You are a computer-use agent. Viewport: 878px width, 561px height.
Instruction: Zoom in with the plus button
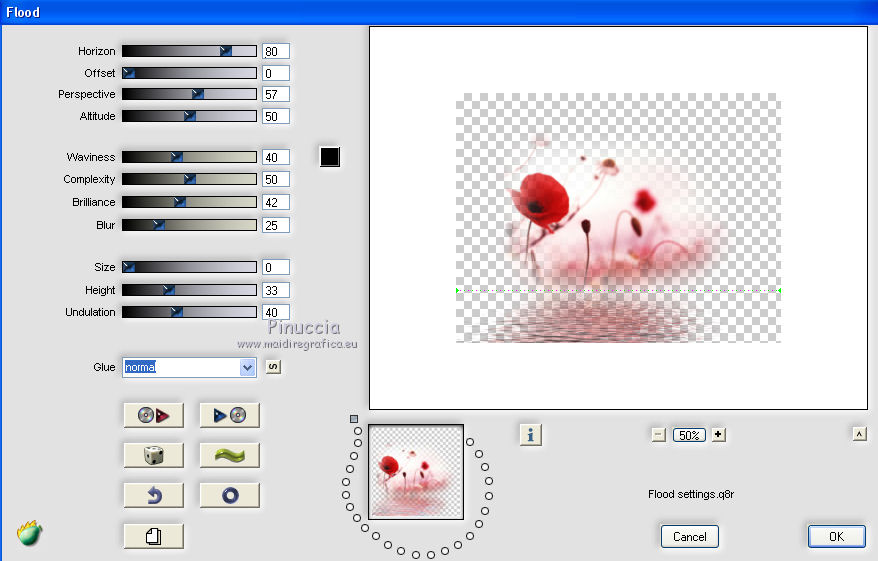pyautogui.click(x=718, y=434)
